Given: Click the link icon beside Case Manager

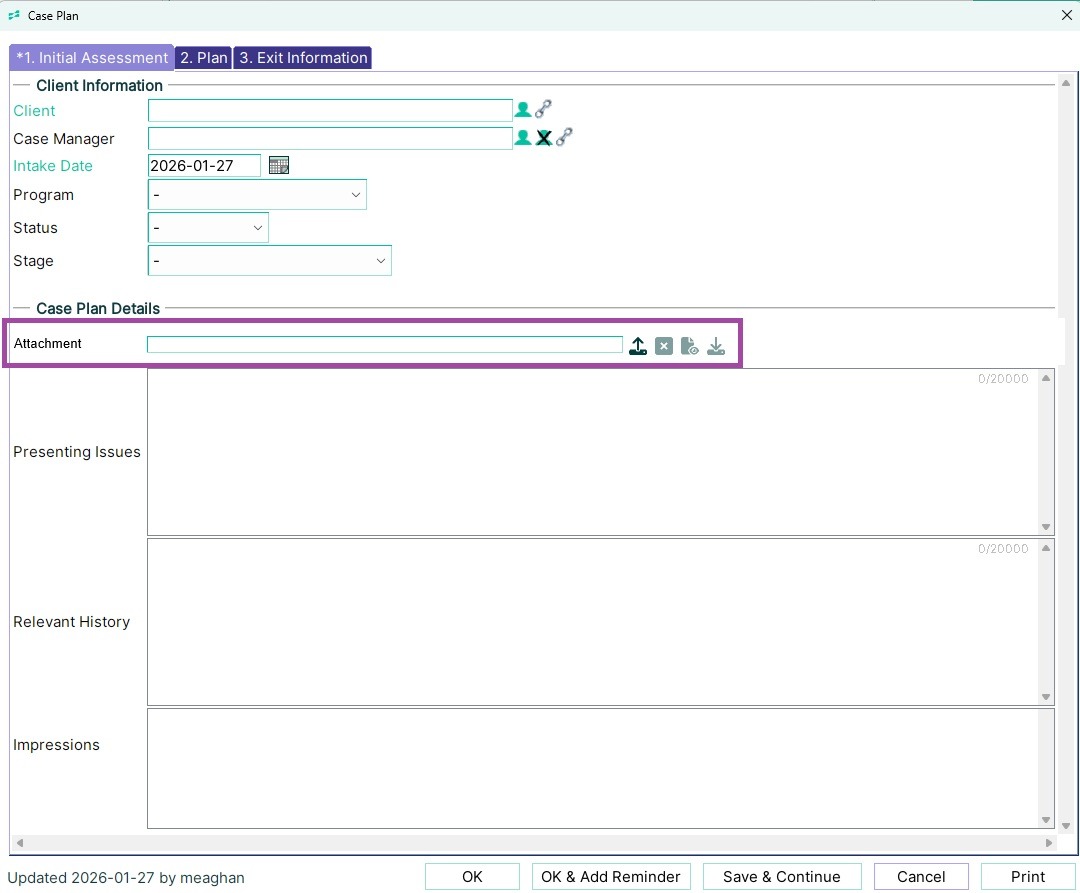Looking at the screenshot, I should point(564,138).
